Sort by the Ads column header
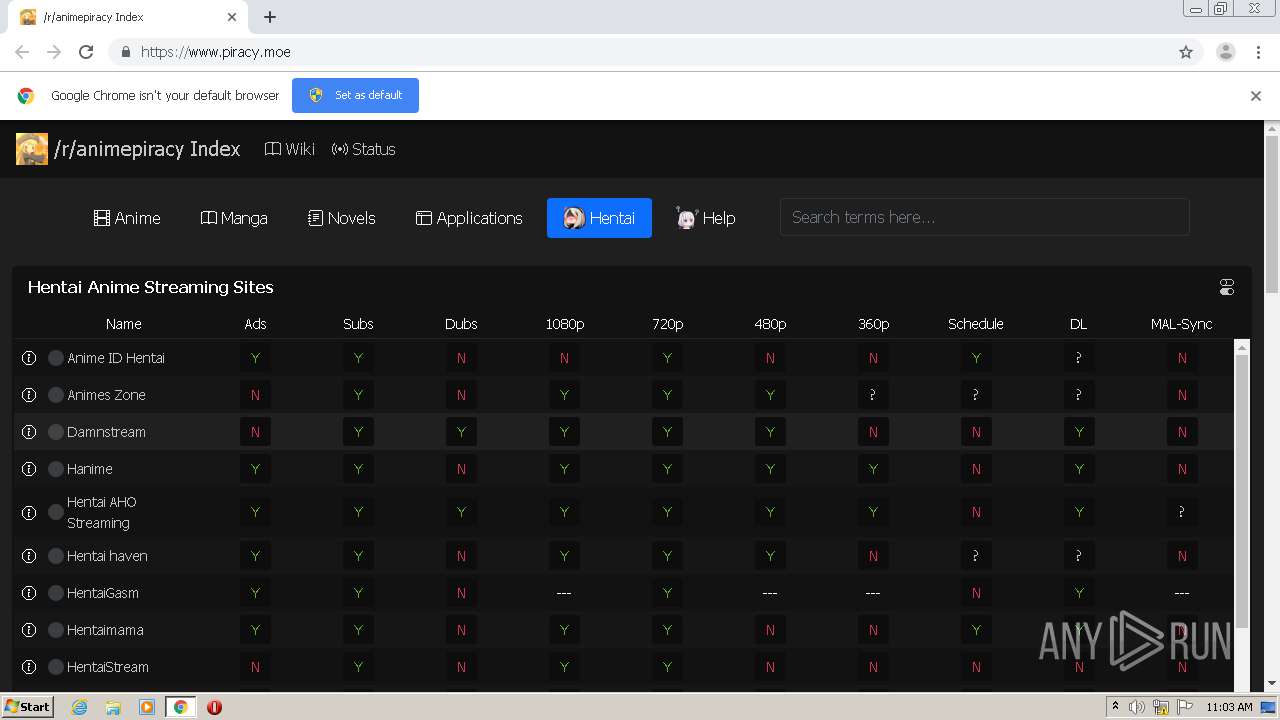 [255, 324]
